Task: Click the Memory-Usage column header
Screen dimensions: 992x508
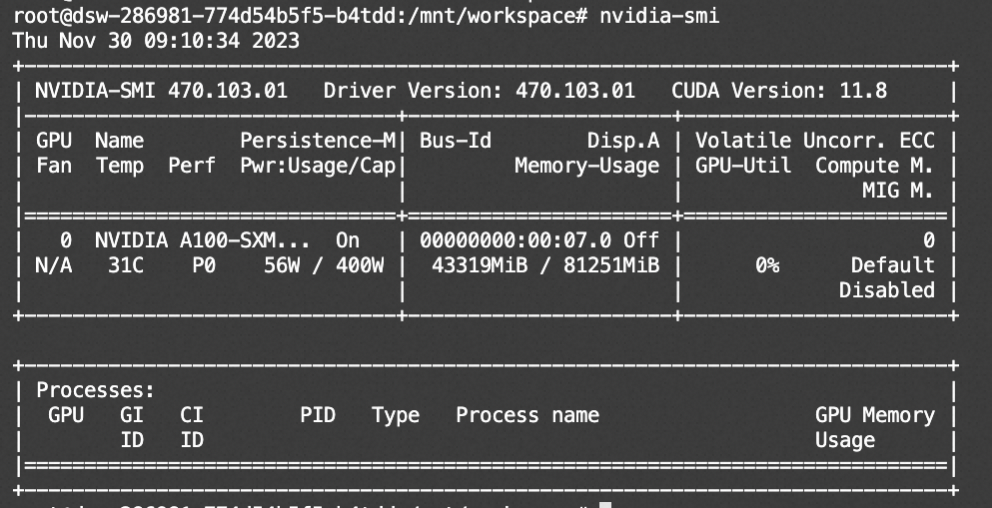Action: [x=587, y=166]
